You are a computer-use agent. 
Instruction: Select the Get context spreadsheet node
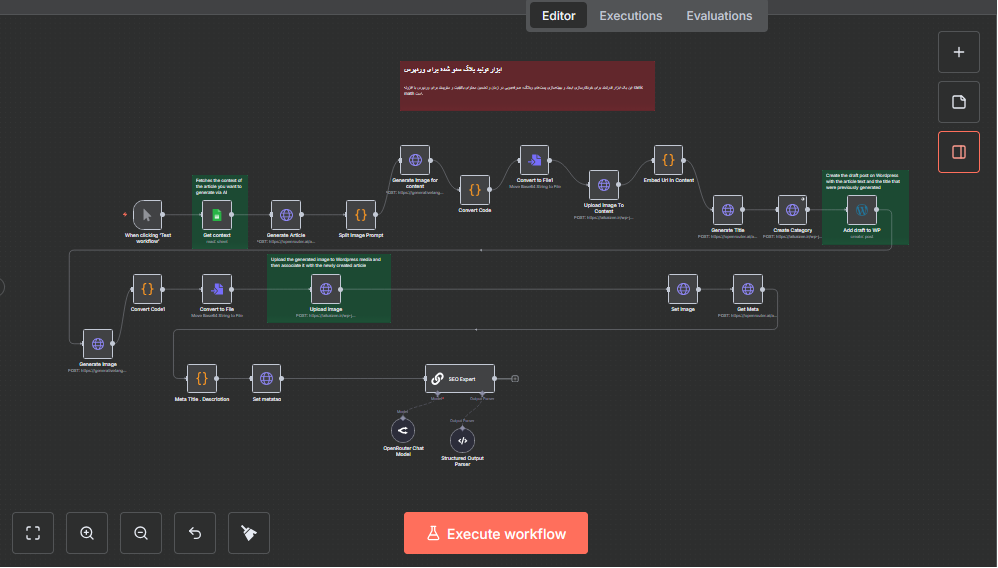click(217, 214)
